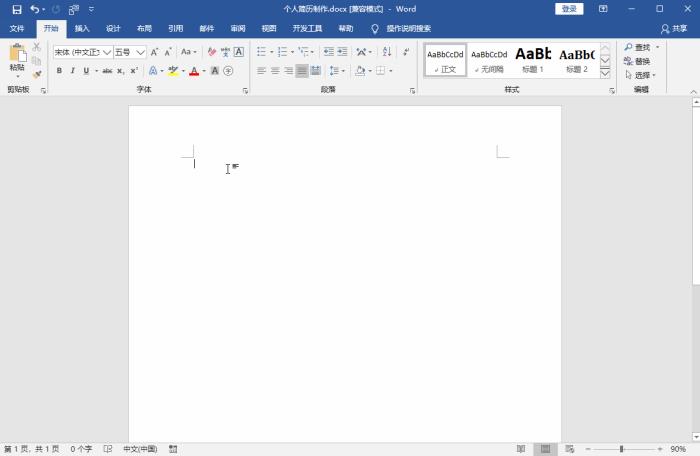The image size is (700, 456).
Task: Select the Format Painter brush icon
Action: 37,74
